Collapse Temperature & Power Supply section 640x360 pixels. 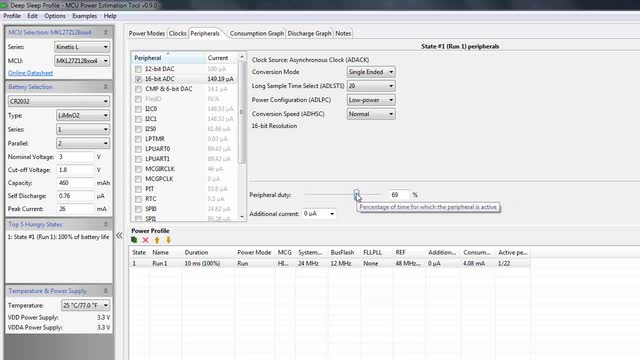(106, 291)
